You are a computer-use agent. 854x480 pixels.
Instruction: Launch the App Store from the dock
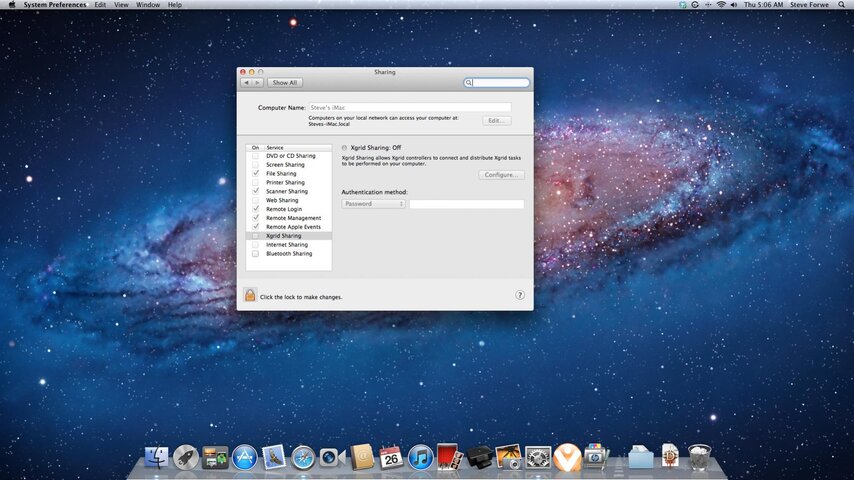coord(245,457)
